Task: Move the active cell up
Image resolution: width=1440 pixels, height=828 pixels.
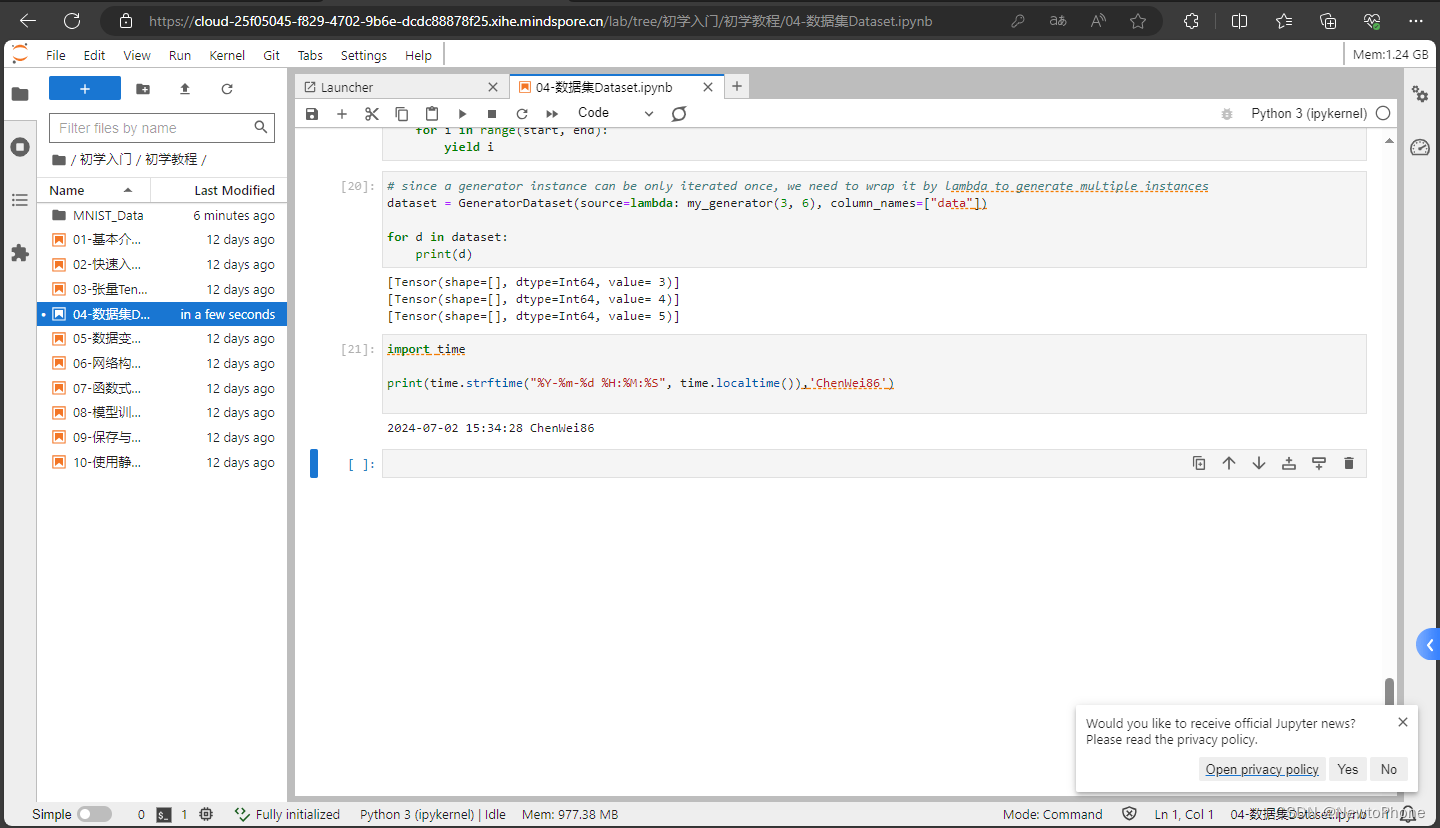Action: [x=1229, y=463]
